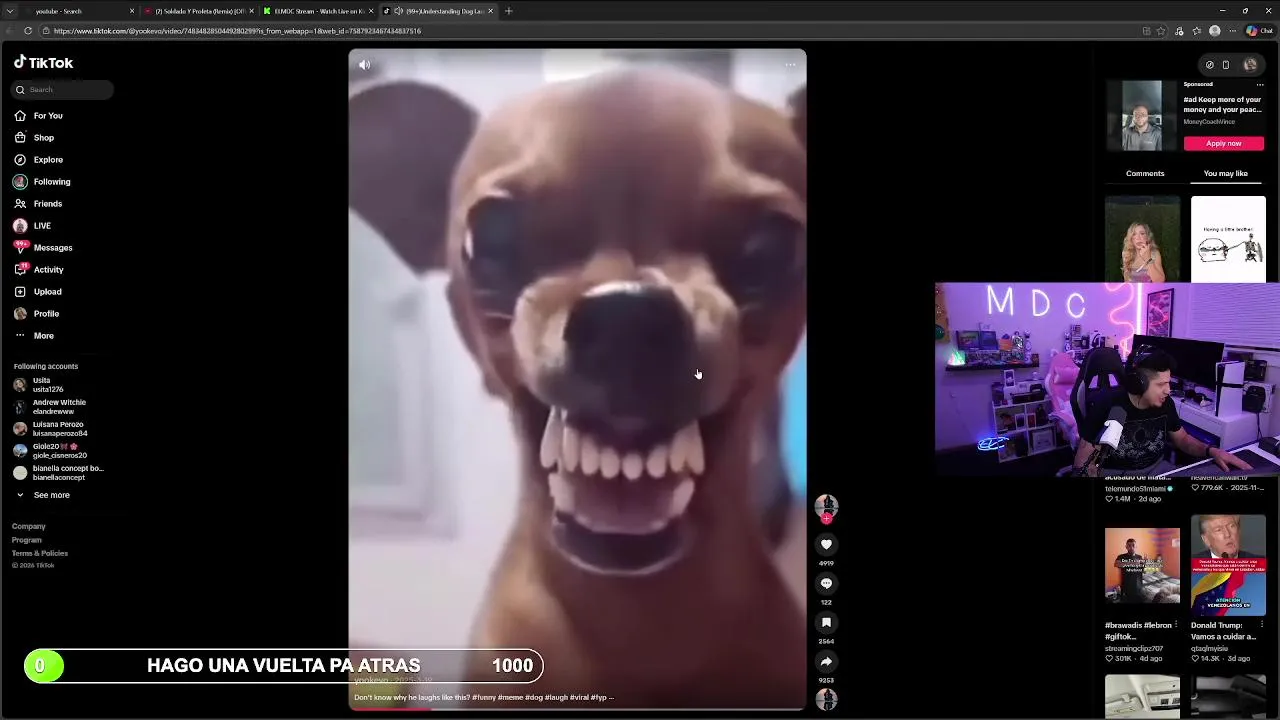Viewport: 1280px width, 720px height.
Task: Open the browser profile avatar
Action: 1215,31
